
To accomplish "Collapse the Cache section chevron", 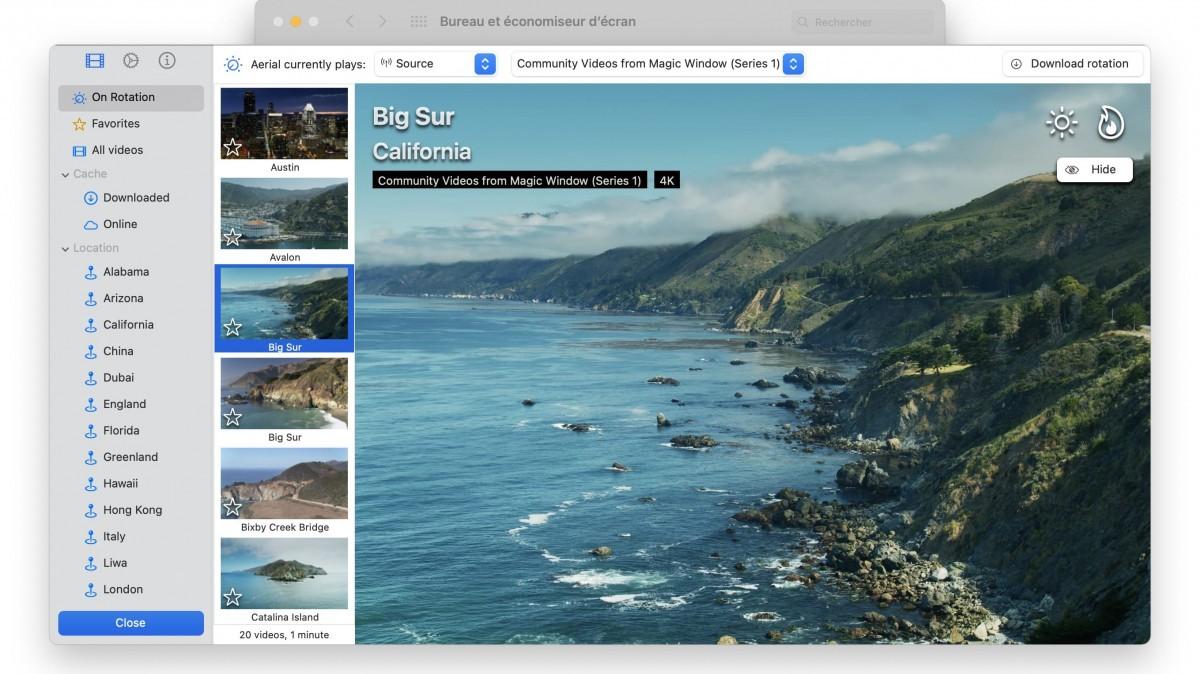I will tap(65, 174).
